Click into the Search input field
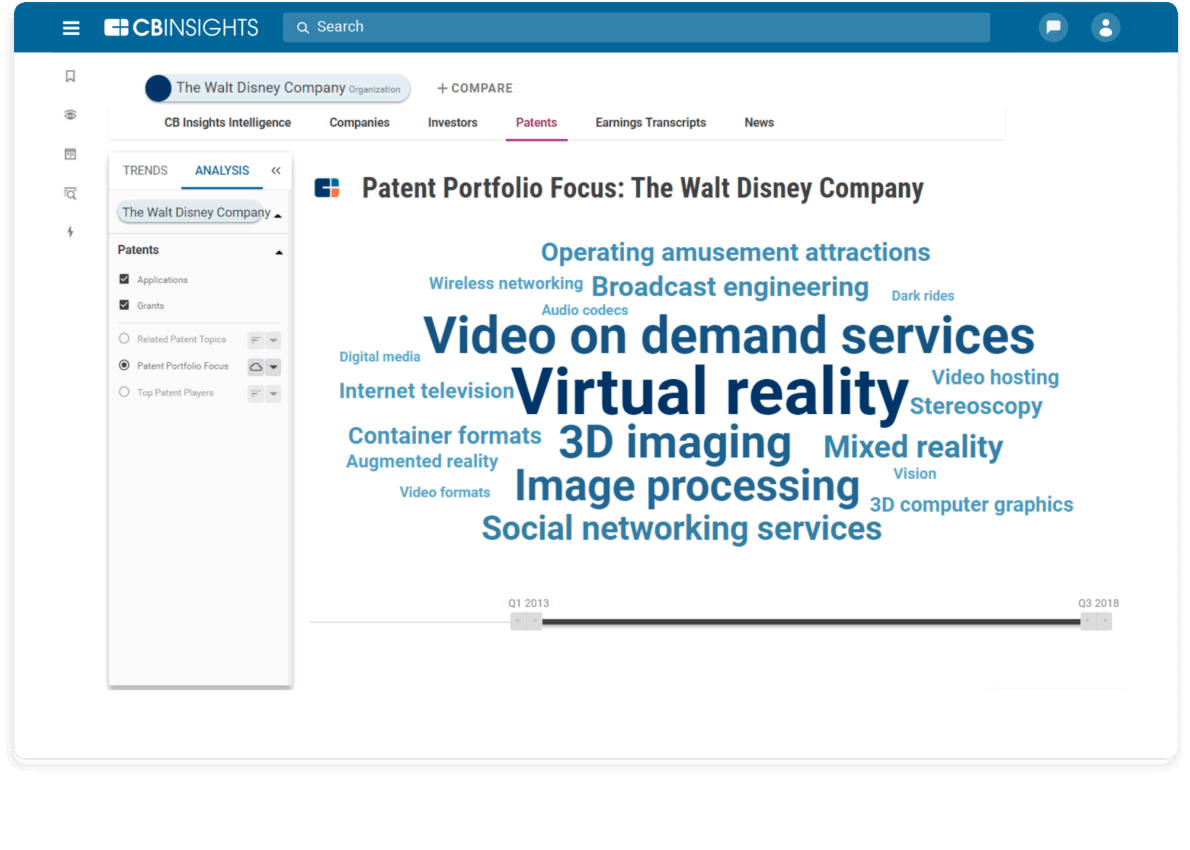Screen dimensions: 1190x850 pos(636,27)
